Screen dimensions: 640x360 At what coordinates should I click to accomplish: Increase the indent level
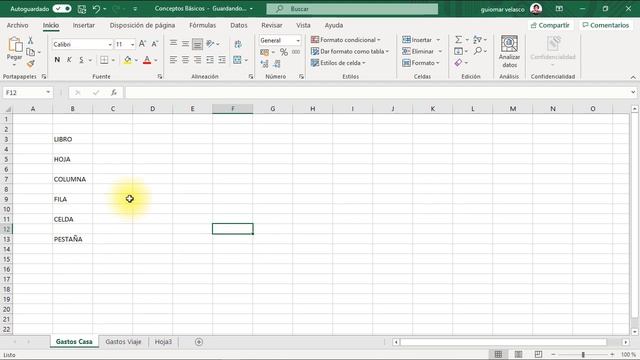[x=222, y=60]
